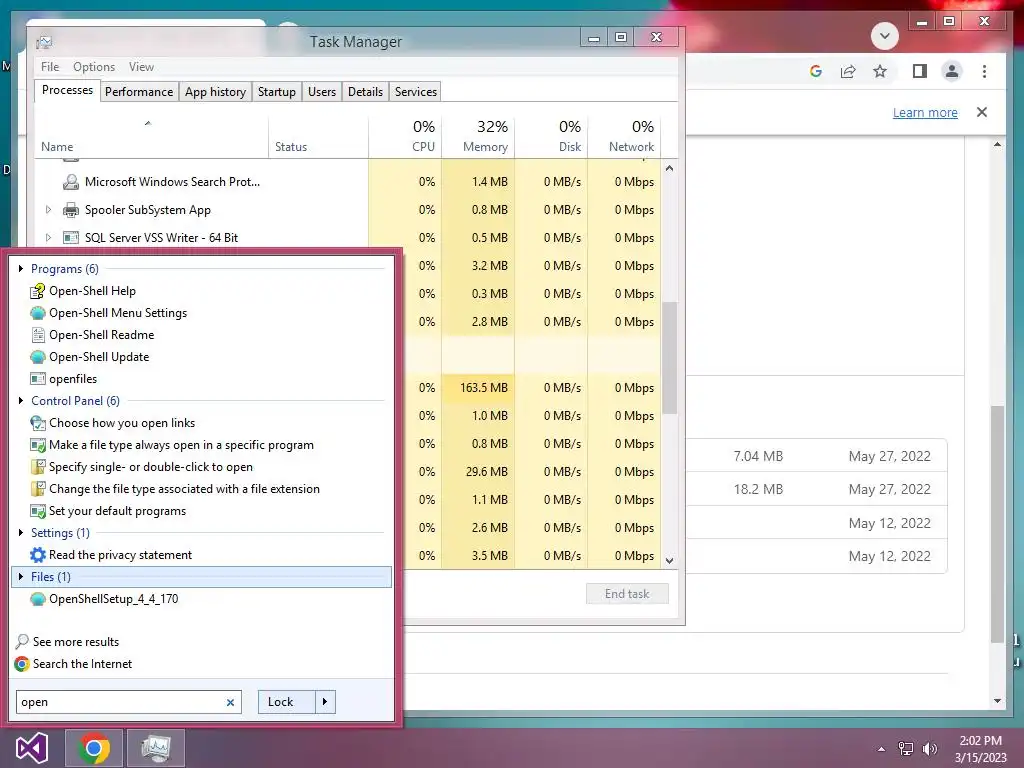
Task: Click the Lock button
Action: click(x=287, y=702)
